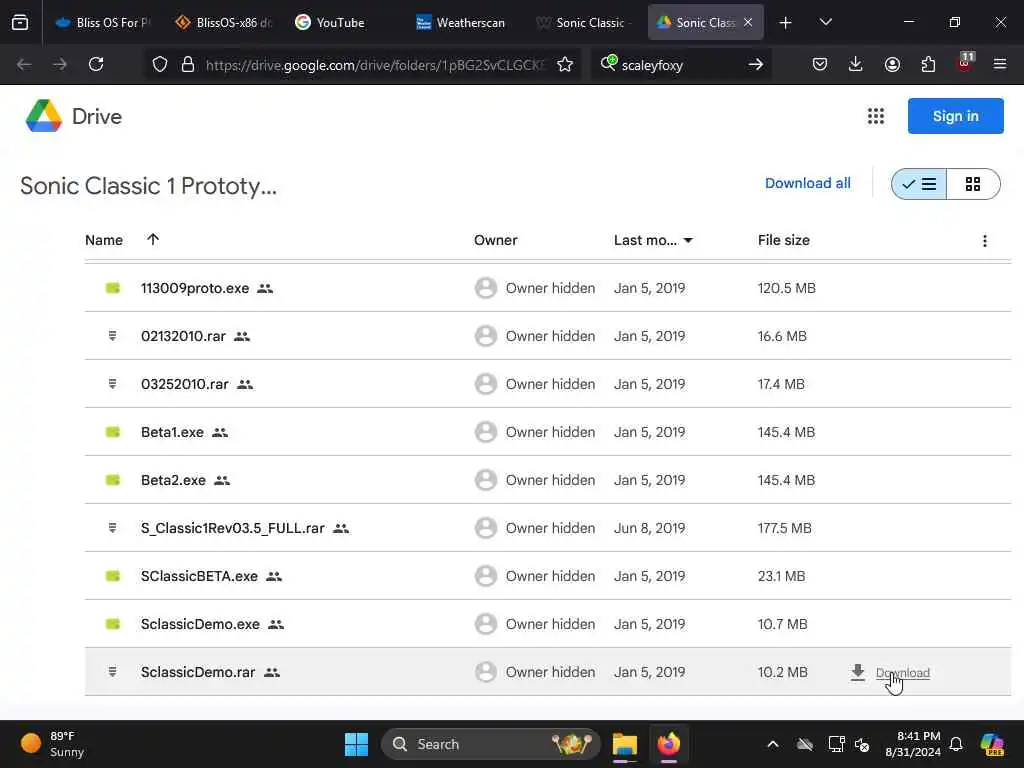
Task: Open the Last modified column dropdown
Action: coord(688,240)
